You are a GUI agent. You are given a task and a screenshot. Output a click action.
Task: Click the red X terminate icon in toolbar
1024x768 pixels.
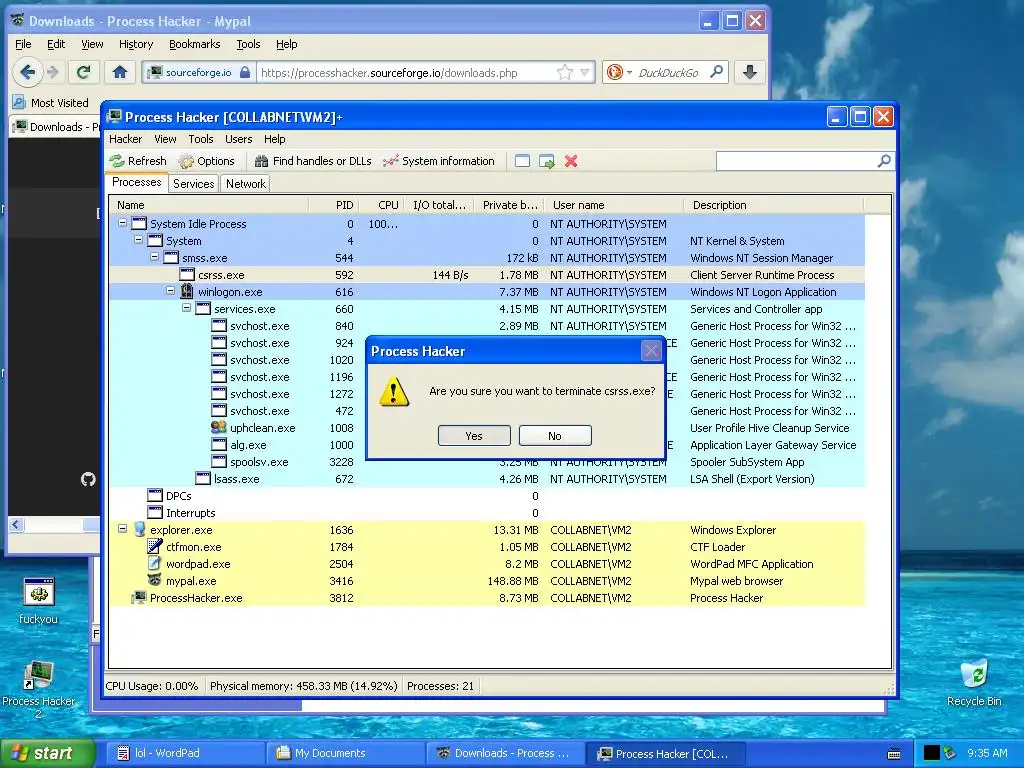571,161
